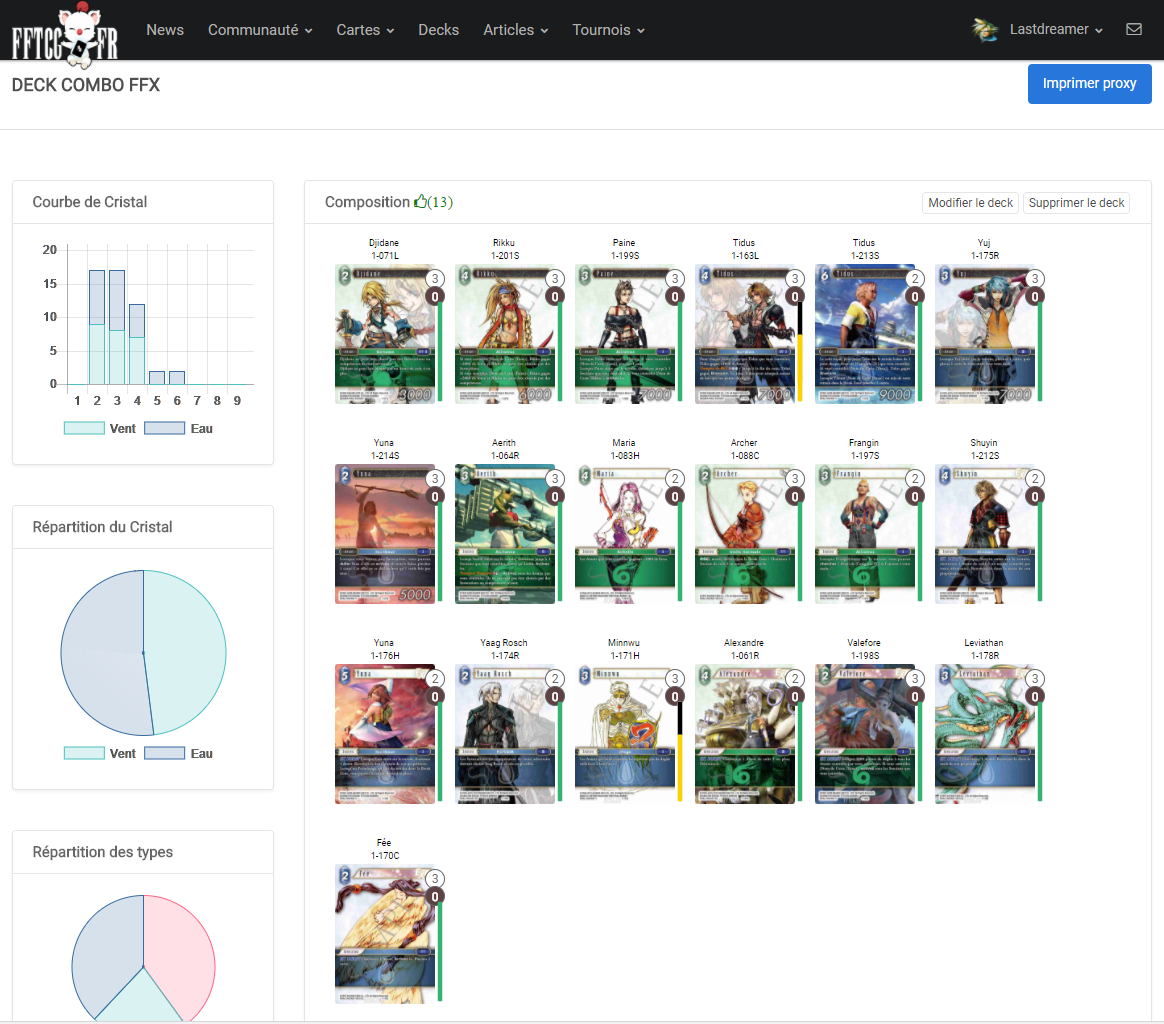Open the Frangin 1-197S card image
The image size is (1164, 1024).
(x=865, y=534)
